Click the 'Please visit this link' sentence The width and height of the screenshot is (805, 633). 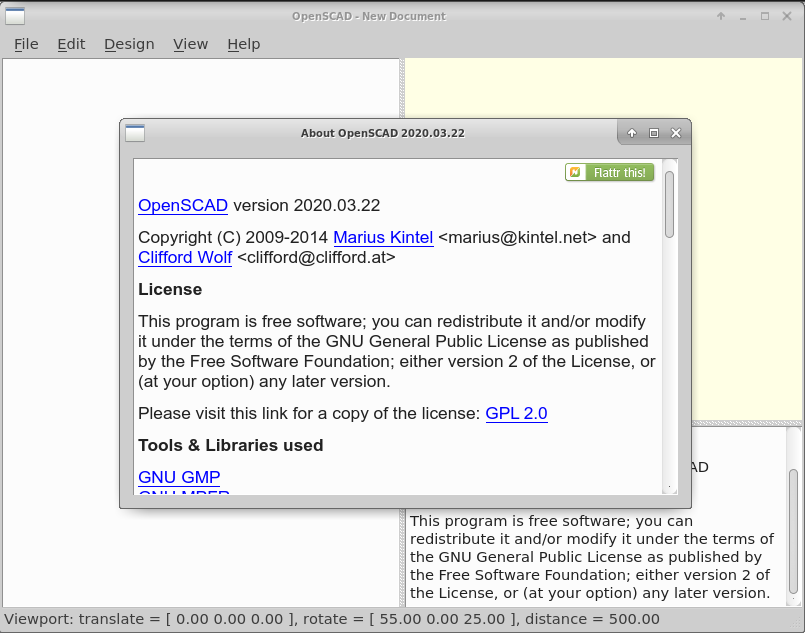click(x=309, y=413)
